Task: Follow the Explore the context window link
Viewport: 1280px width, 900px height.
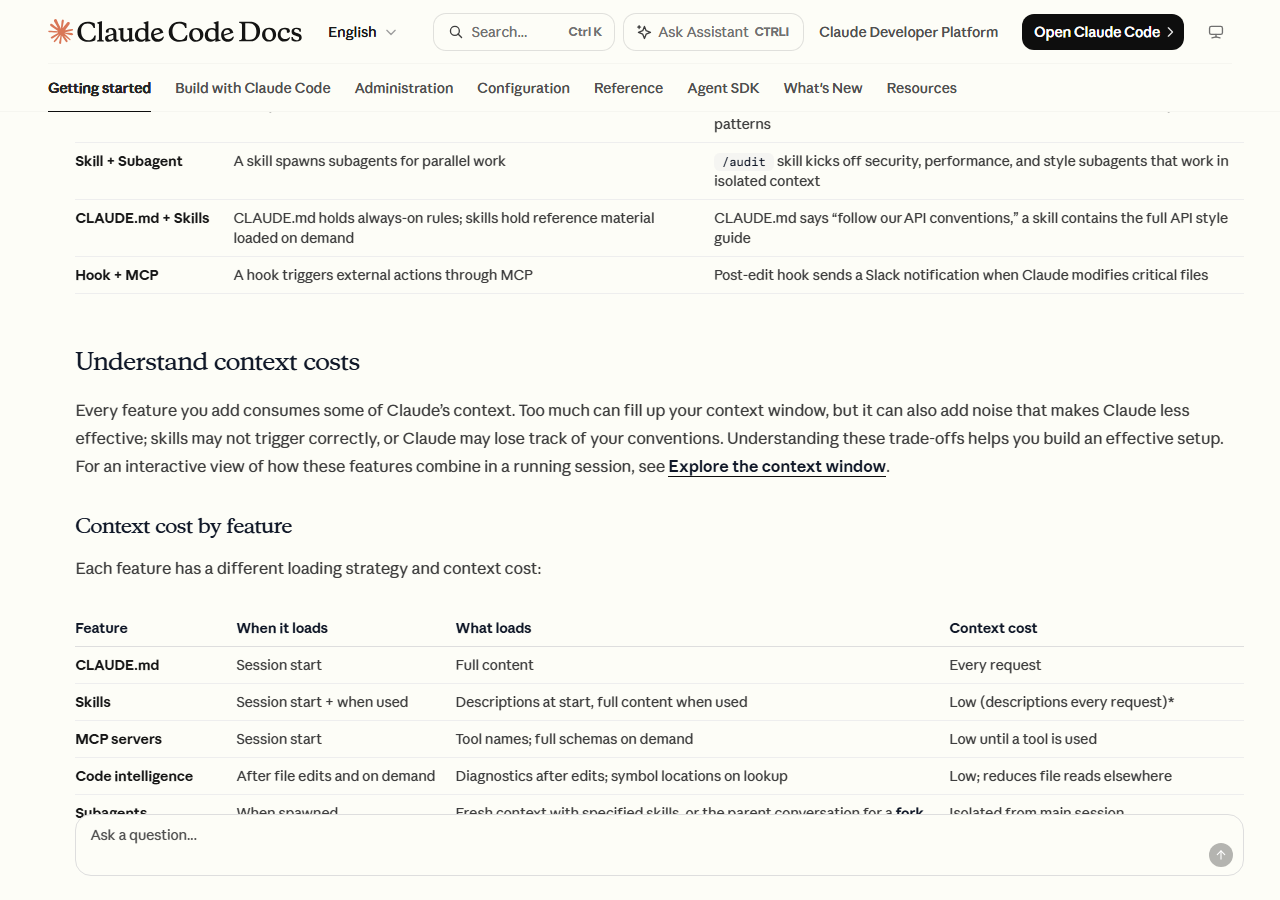Action: [x=777, y=466]
